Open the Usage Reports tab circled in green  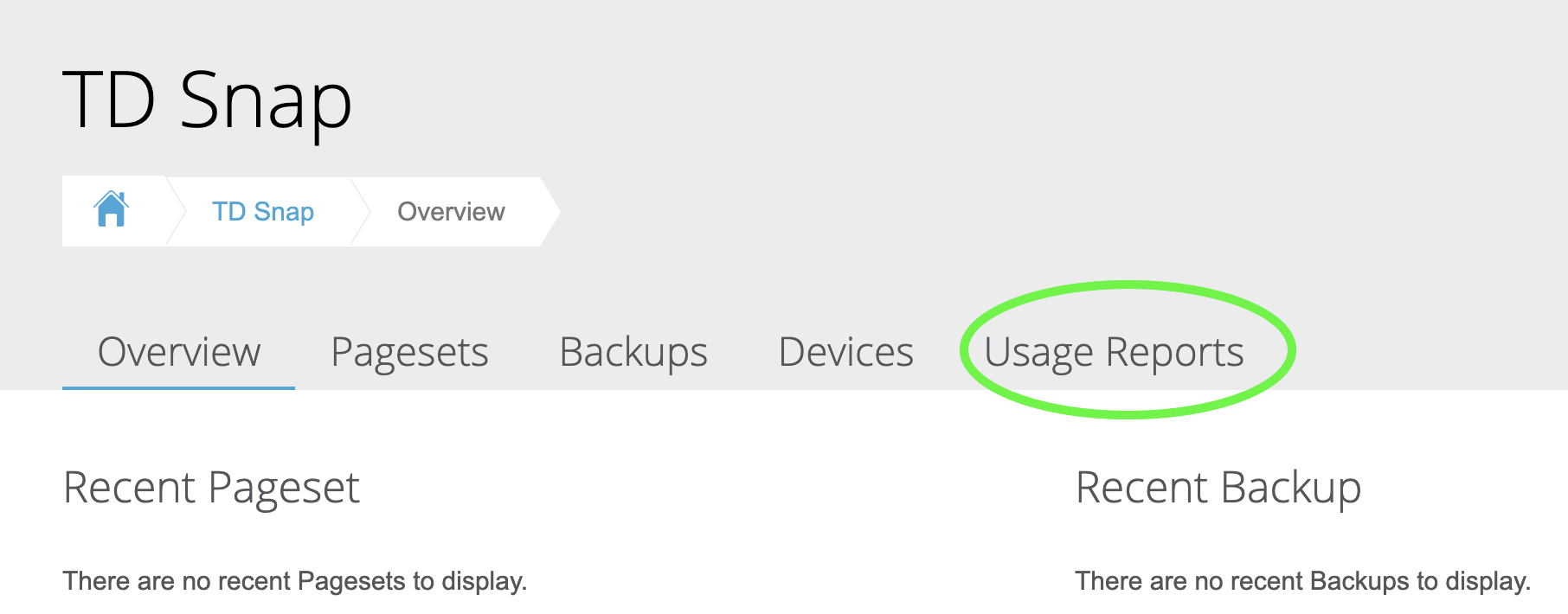[x=1116, y=352]
